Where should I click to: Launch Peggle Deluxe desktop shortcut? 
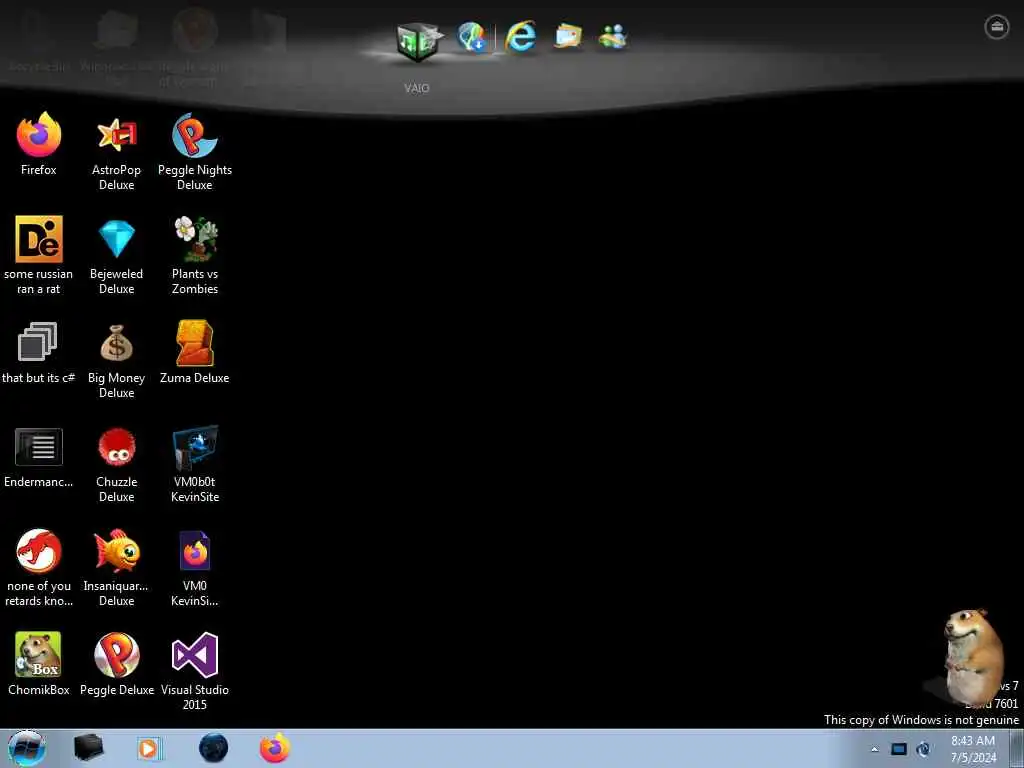tap(116, 663)
